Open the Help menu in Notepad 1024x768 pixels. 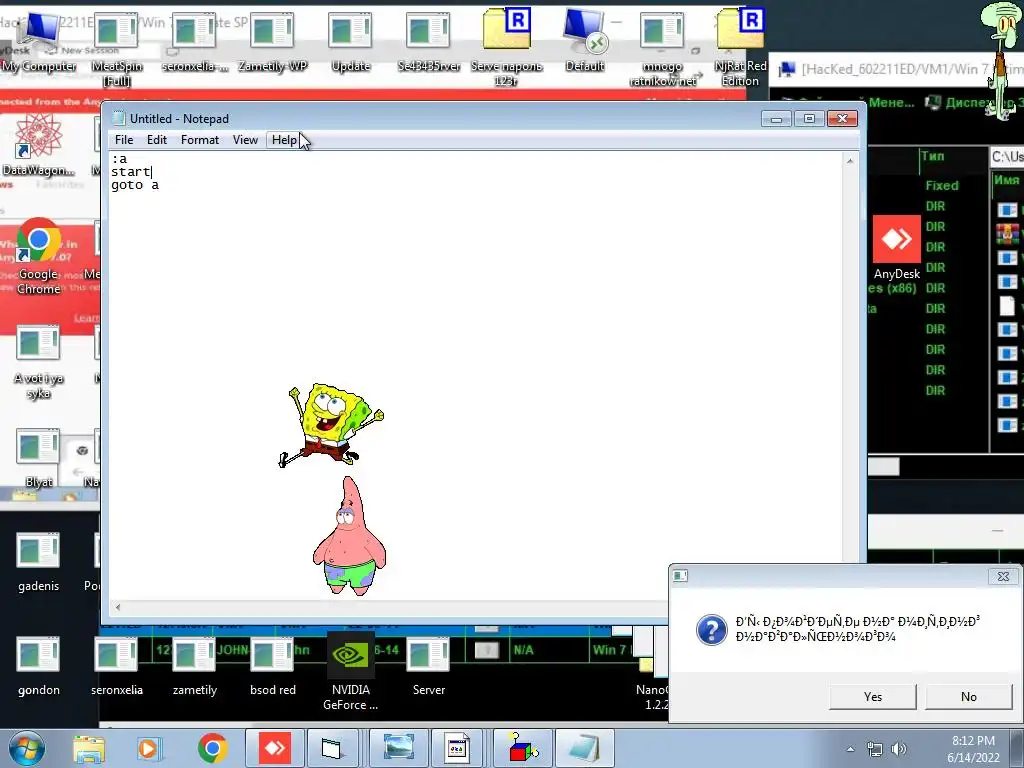click(284, 140)
